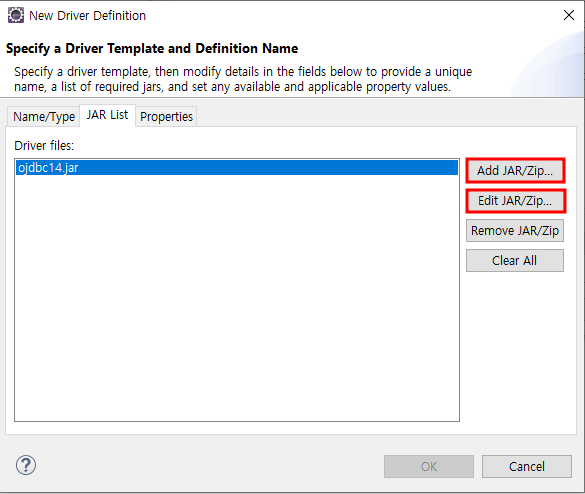This screenshot has width=585, height=494.
Task: Click Add JAR/Zip... button
Action: (515, 171)
